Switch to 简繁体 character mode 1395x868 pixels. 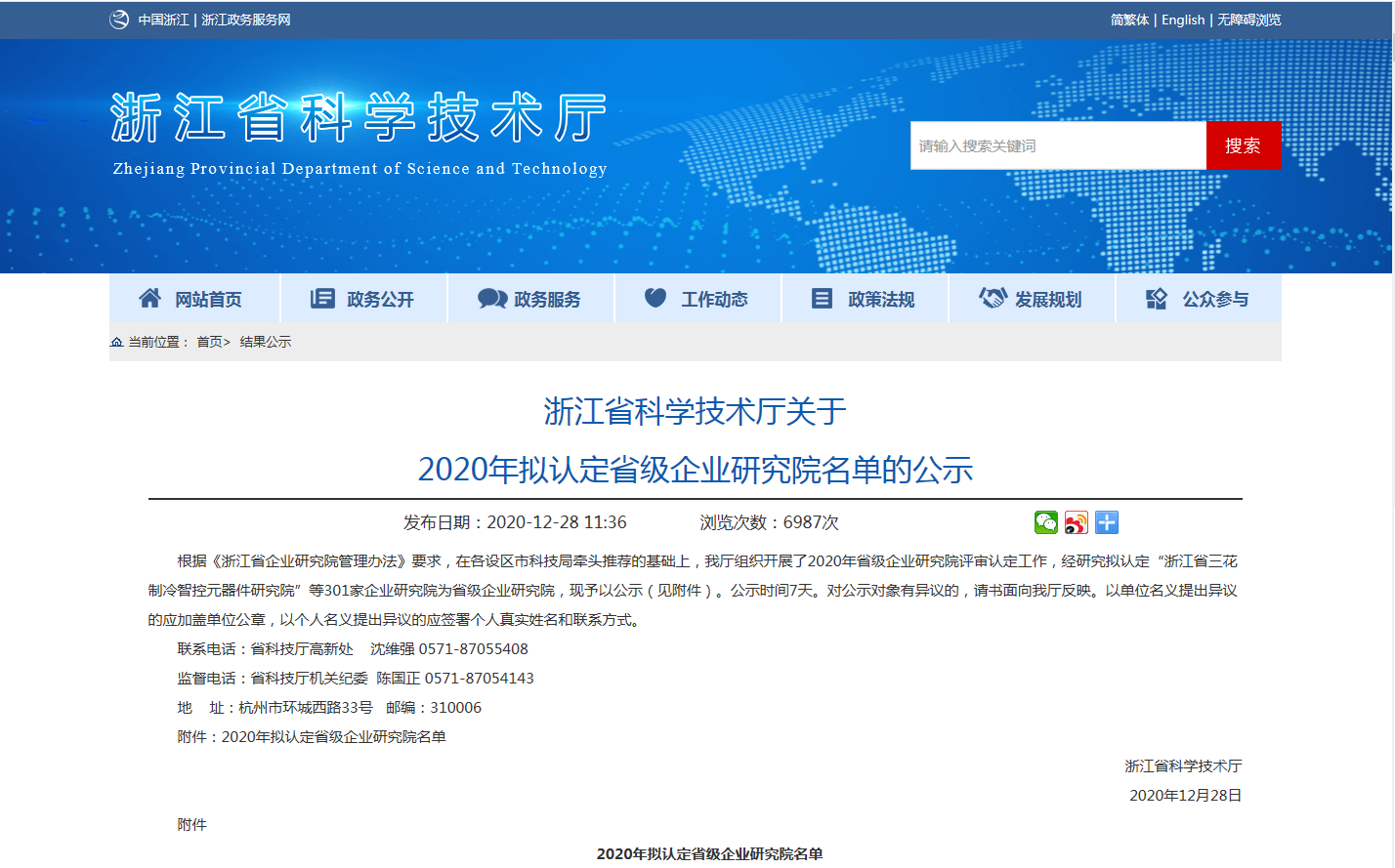(x=1129, y=20)
